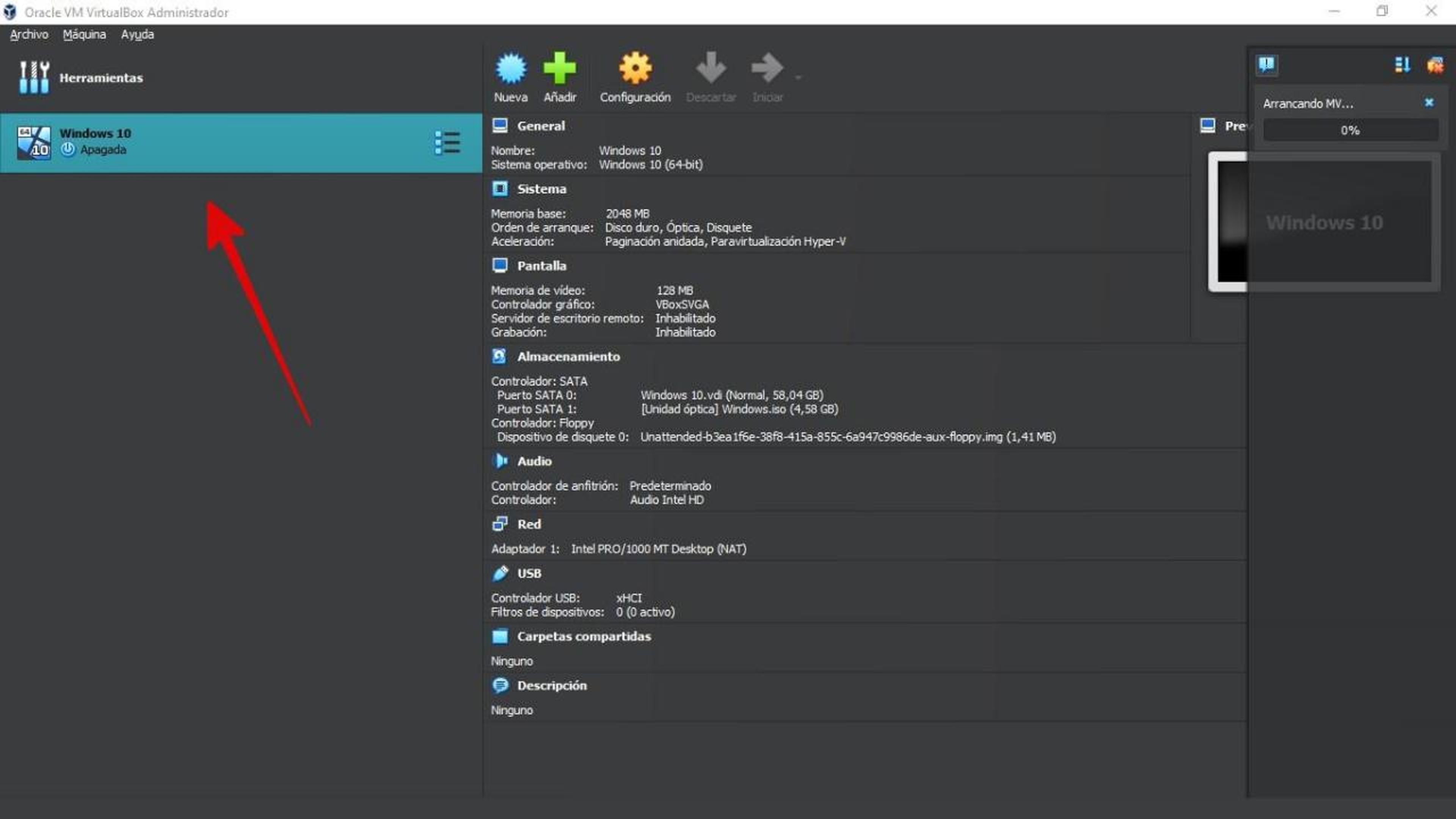Click the notification sort order icon
Image resolution: width=1456 pixels, height=819 pixels.
[x=1402, y=65]
